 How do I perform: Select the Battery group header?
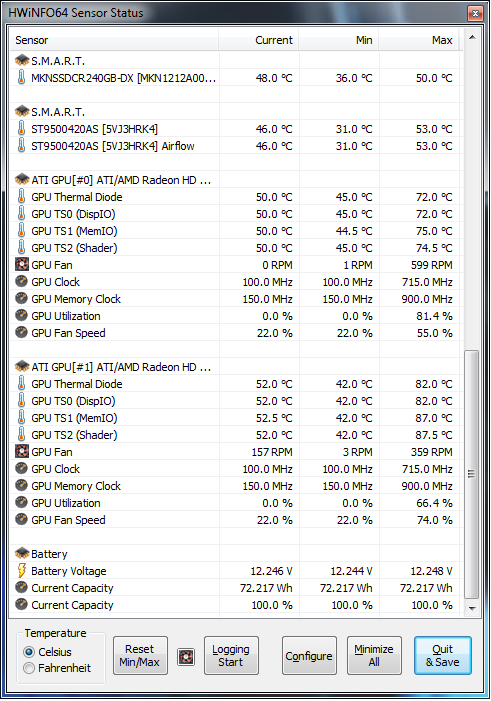234,553
